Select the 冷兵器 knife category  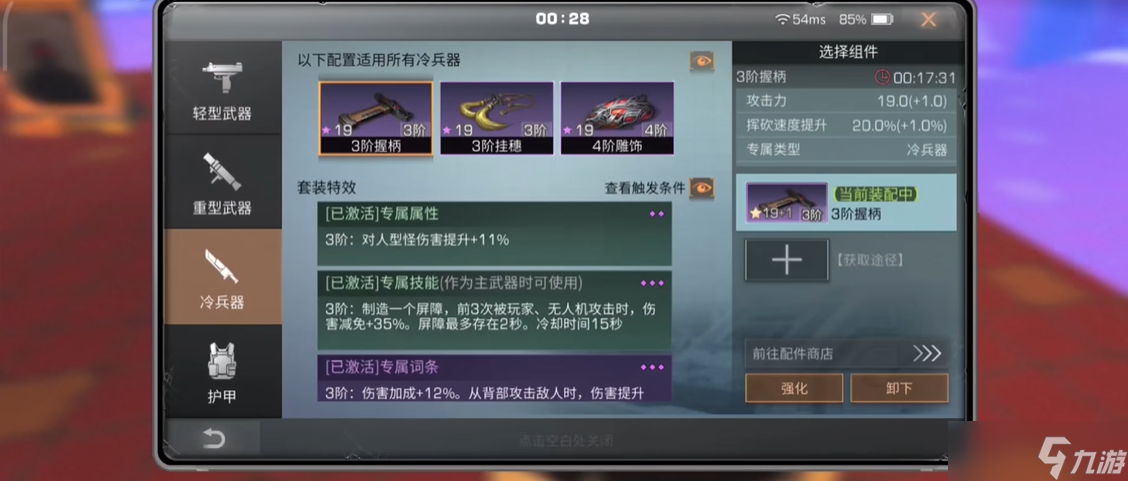pyautogui.click(x=222, y=277)
